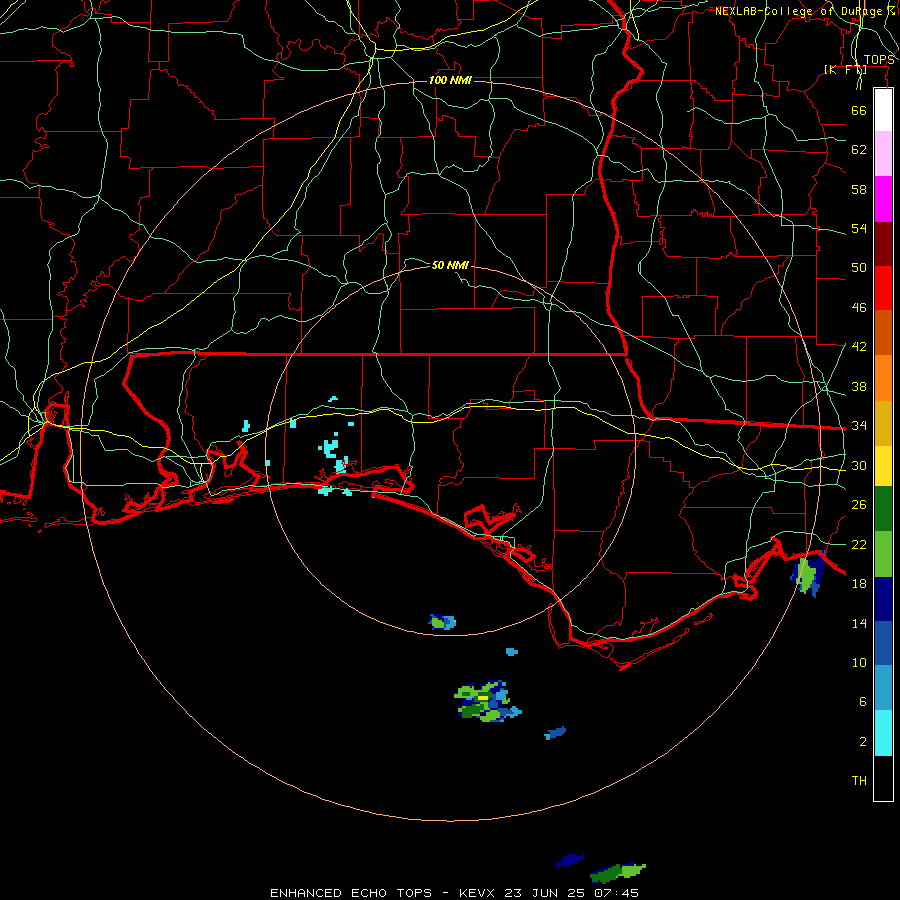Click the magenta legend swatch
The width and height of the screenshot is (900, 900).
tap(883, 199)
